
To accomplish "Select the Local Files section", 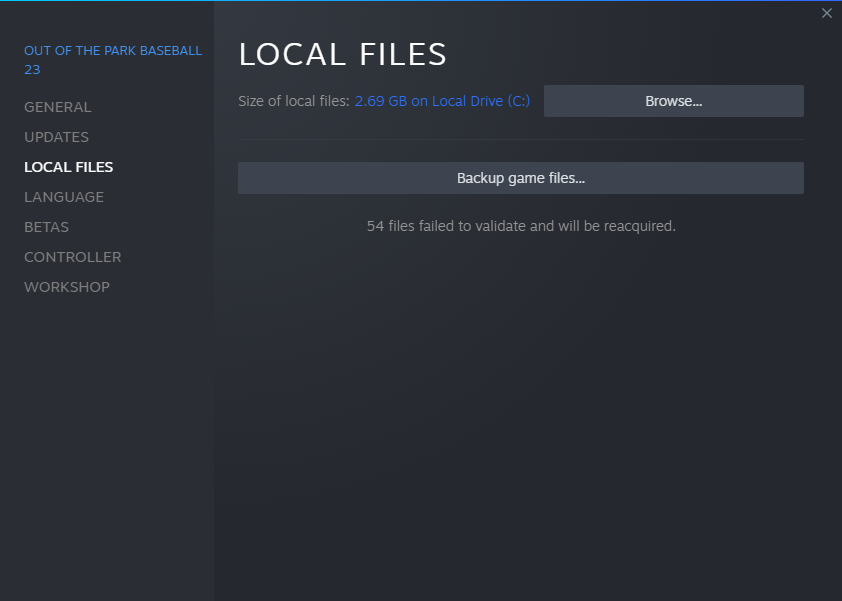I will point(68,167).
